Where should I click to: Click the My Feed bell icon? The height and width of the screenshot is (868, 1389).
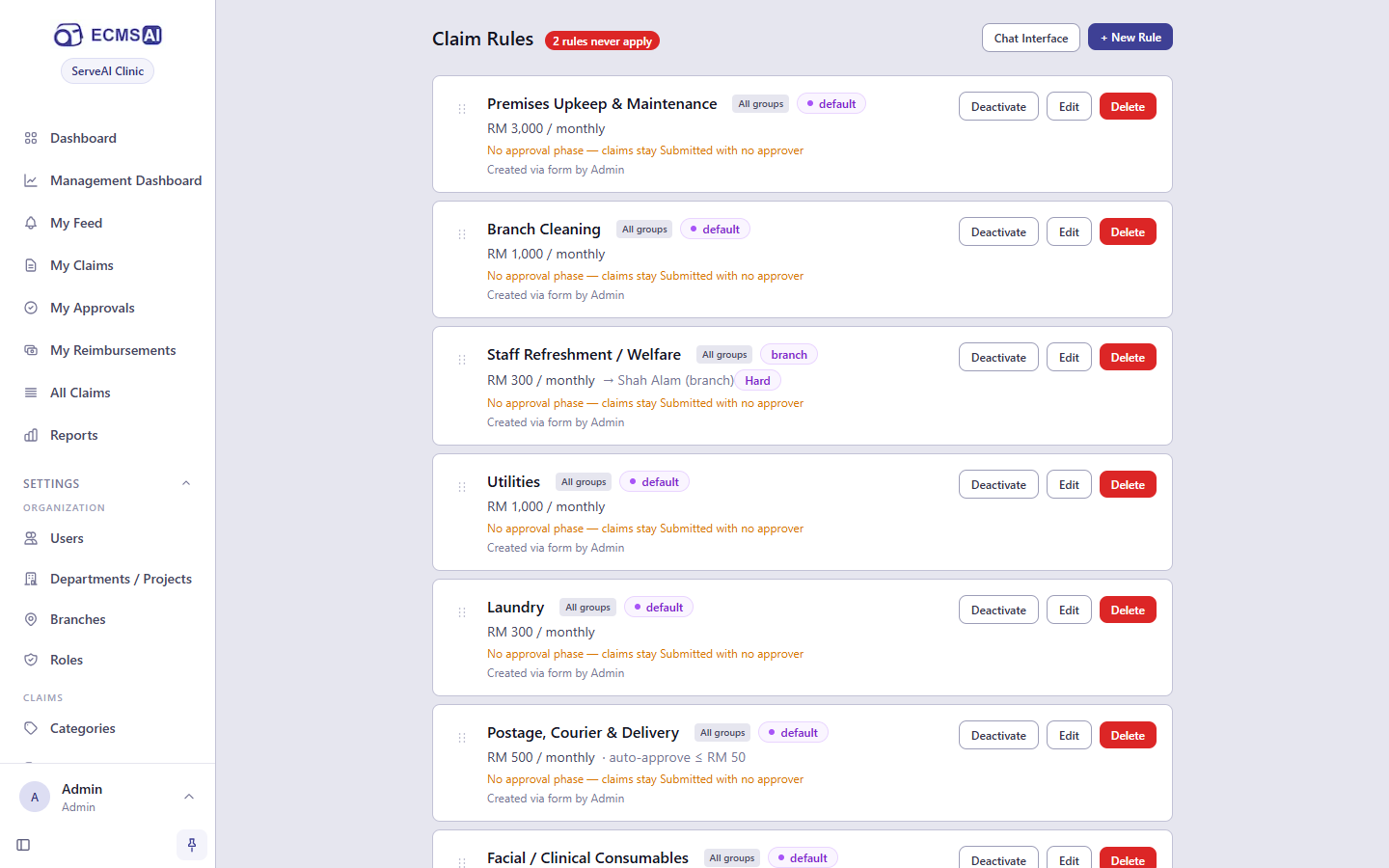pos(31,223)
